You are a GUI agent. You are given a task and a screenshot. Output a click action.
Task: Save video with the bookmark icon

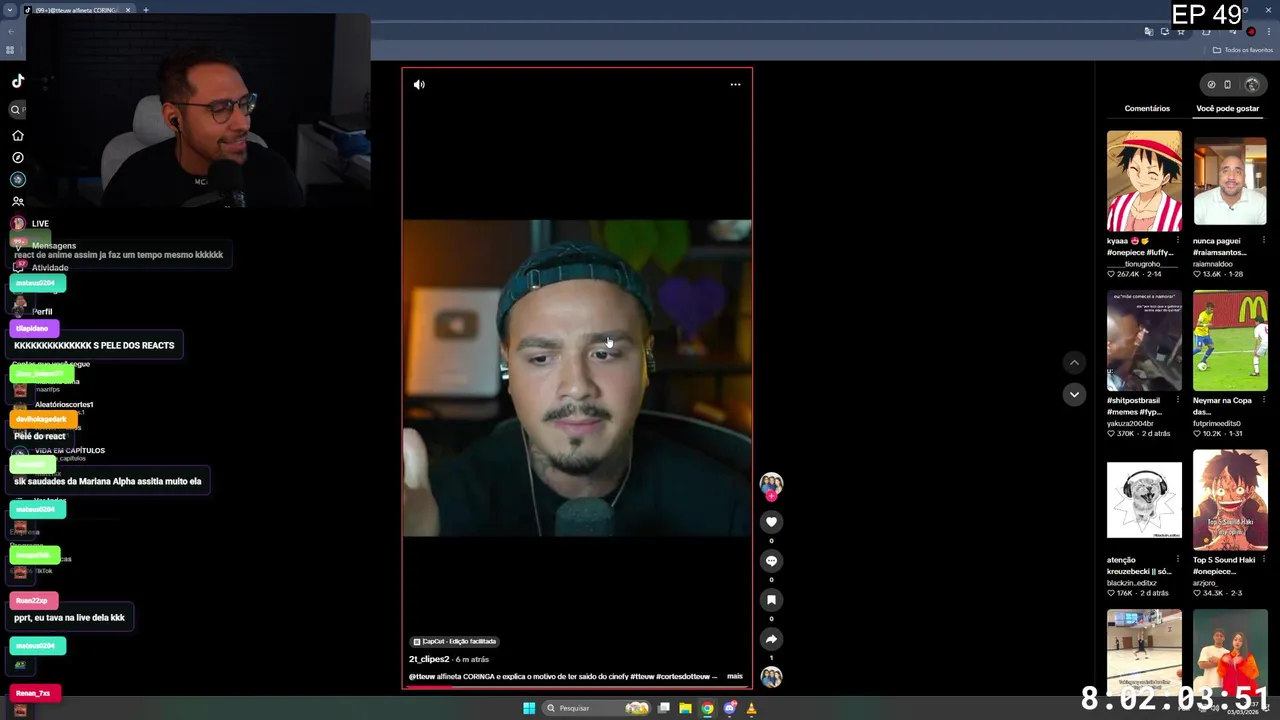(x=771, y=600)
